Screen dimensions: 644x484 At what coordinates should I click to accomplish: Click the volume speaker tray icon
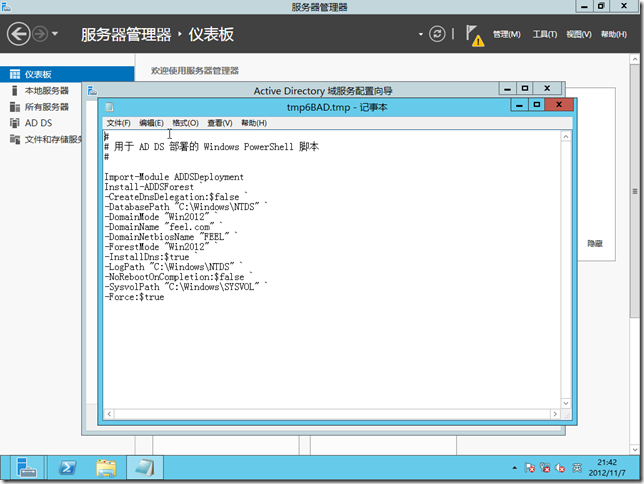pyautogui.click(x=560, y=468)
